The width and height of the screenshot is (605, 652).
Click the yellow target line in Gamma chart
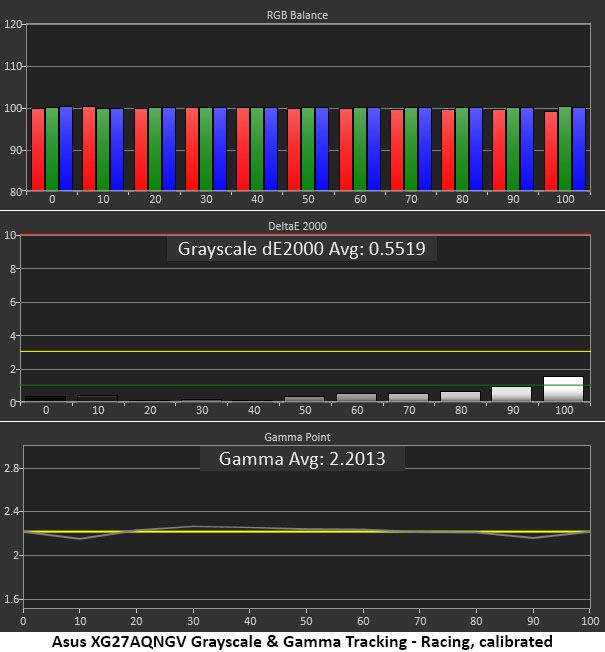tap(306, 532)
